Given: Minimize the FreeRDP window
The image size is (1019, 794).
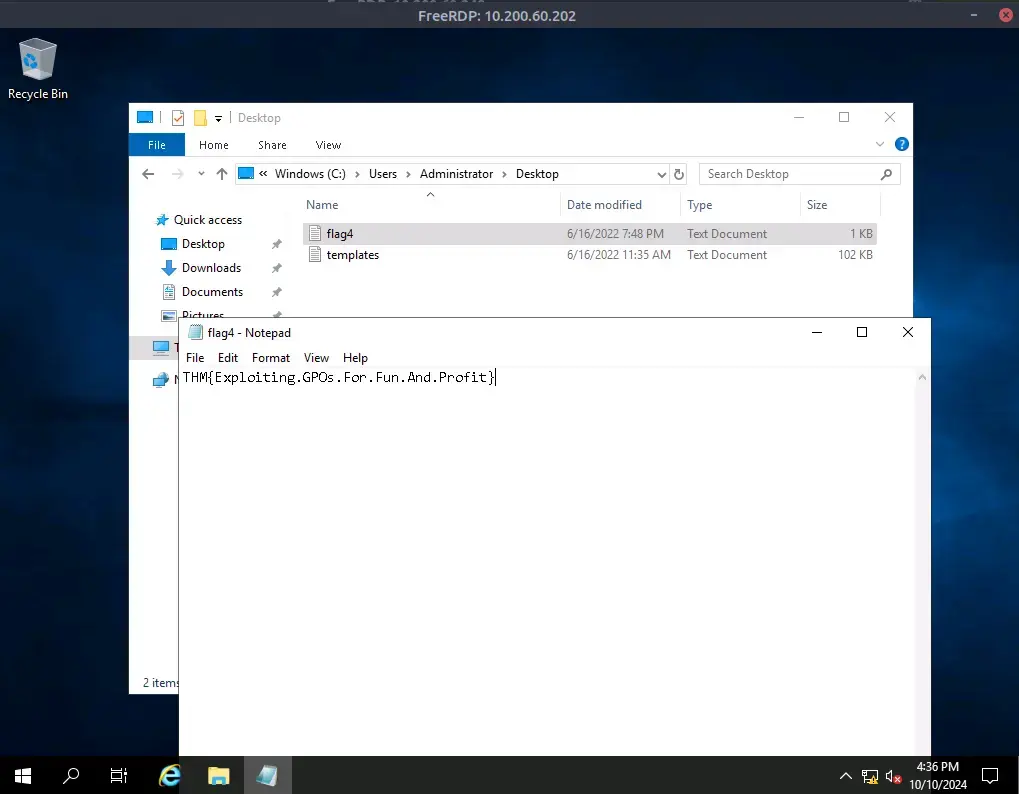Looking at the screenshot, I should tap(974, 15).
